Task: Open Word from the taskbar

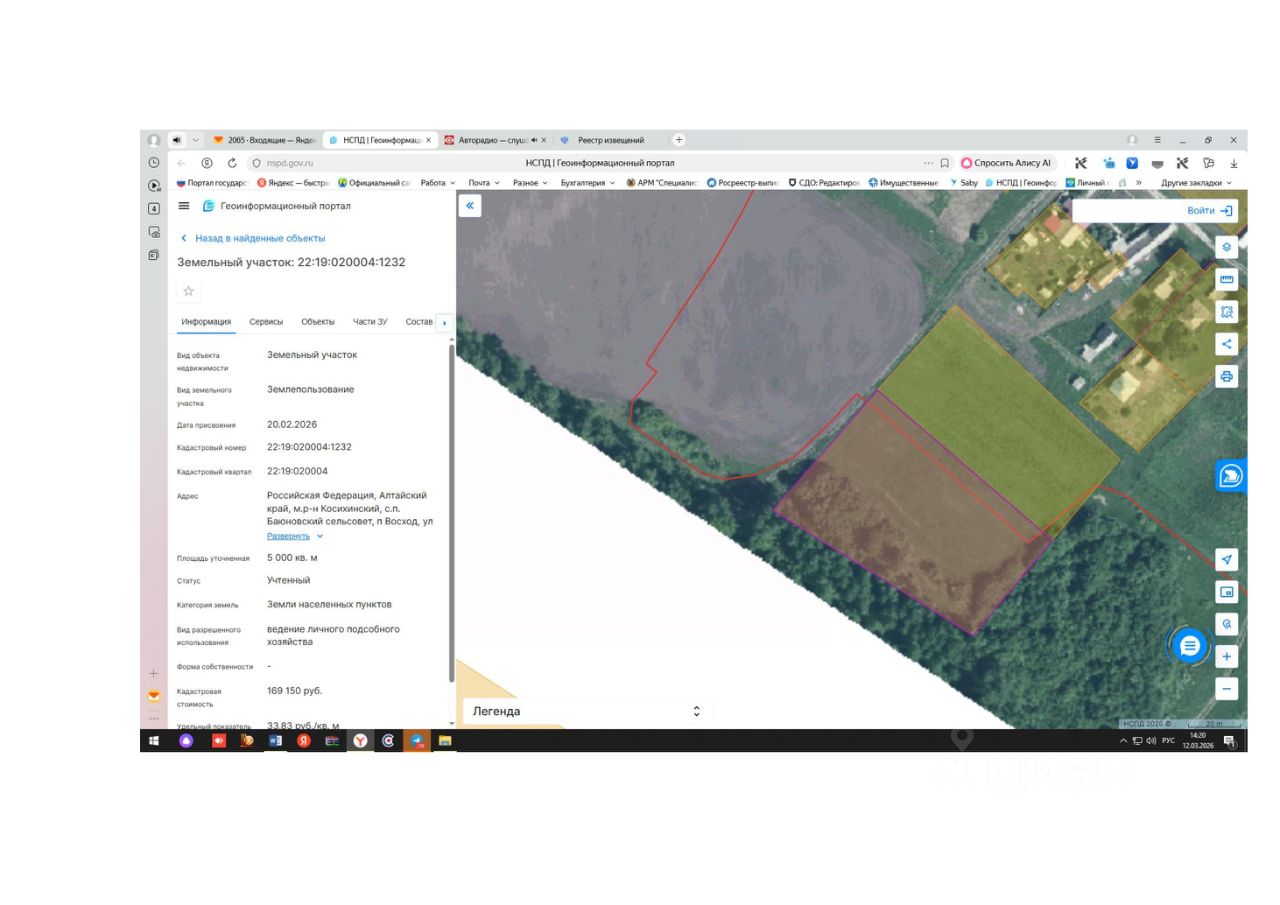Action: 275,741
